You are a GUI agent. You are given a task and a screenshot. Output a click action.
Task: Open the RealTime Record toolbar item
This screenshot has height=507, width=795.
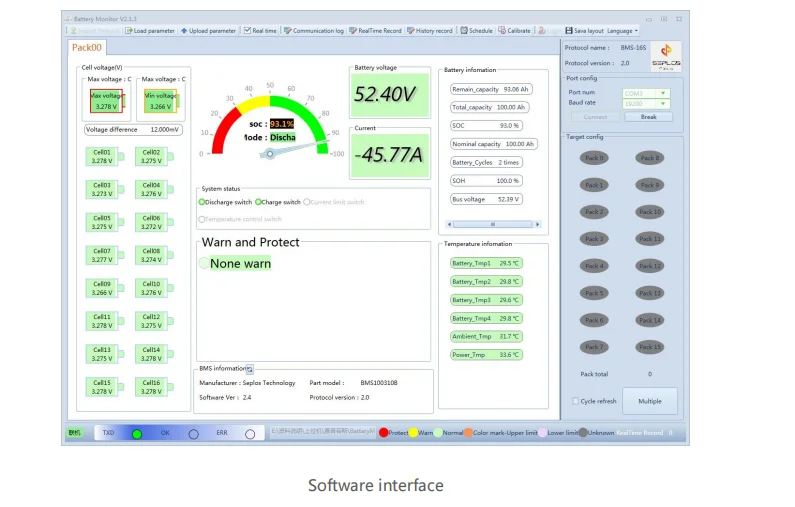(354, 31)
